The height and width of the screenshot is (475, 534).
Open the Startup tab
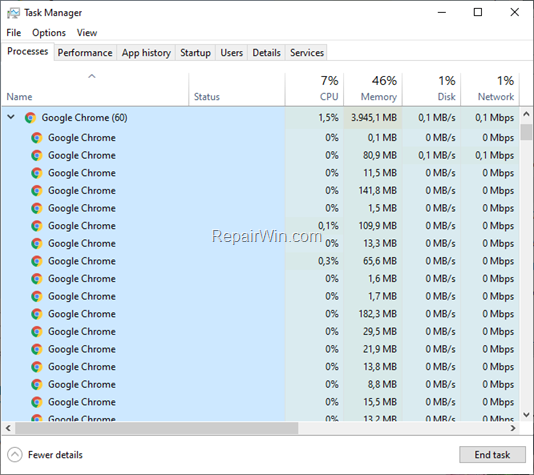(x=195, y=53)
